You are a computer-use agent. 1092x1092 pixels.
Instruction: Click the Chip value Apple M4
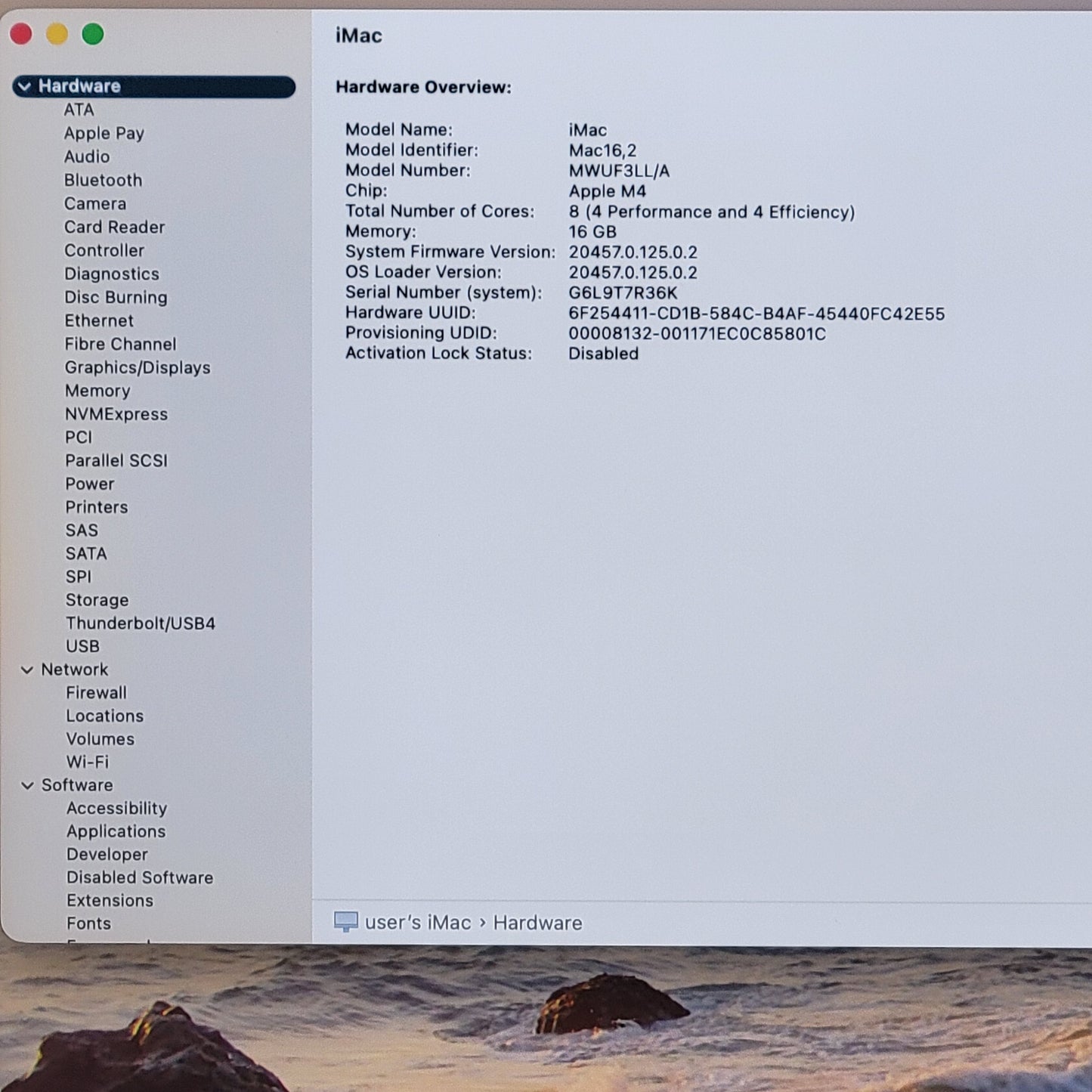pos(607,191)
